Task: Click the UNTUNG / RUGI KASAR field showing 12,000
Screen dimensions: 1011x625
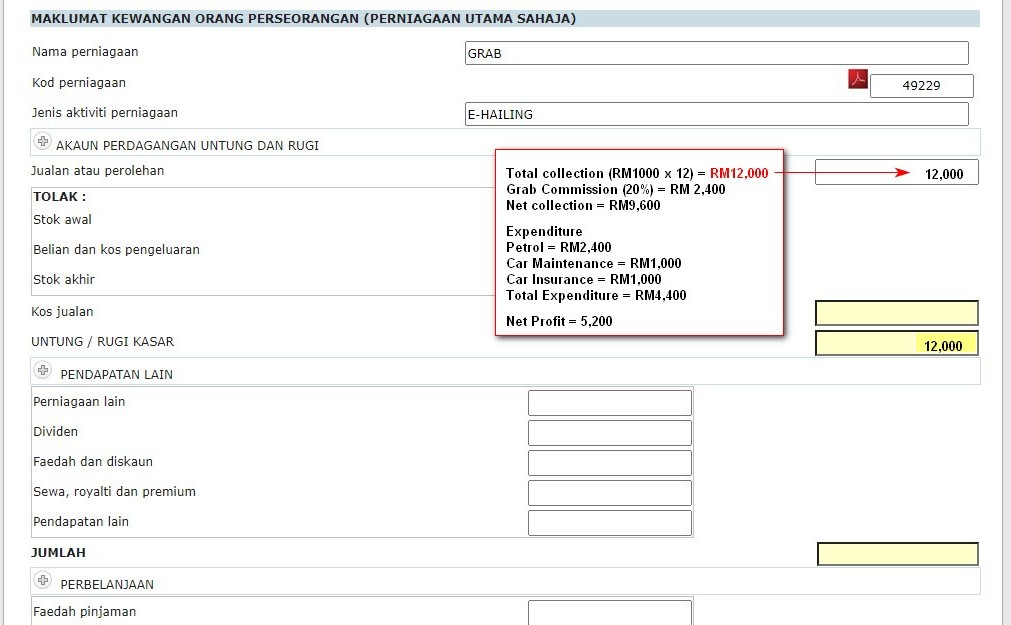Action: click(x=896, y=343)
